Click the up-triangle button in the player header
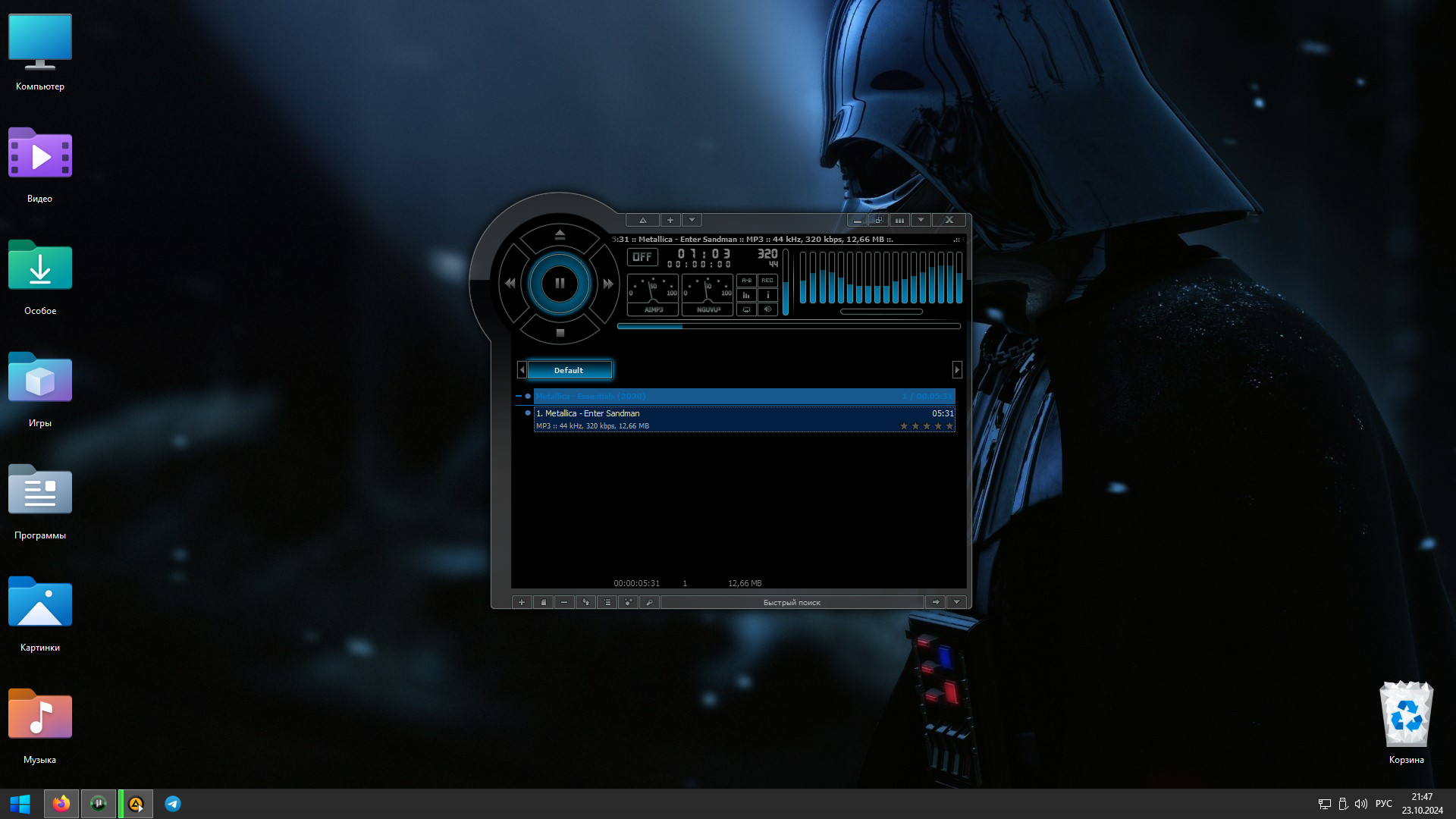This screenshot has height=819, width=1456. click(x=642, y=220)
